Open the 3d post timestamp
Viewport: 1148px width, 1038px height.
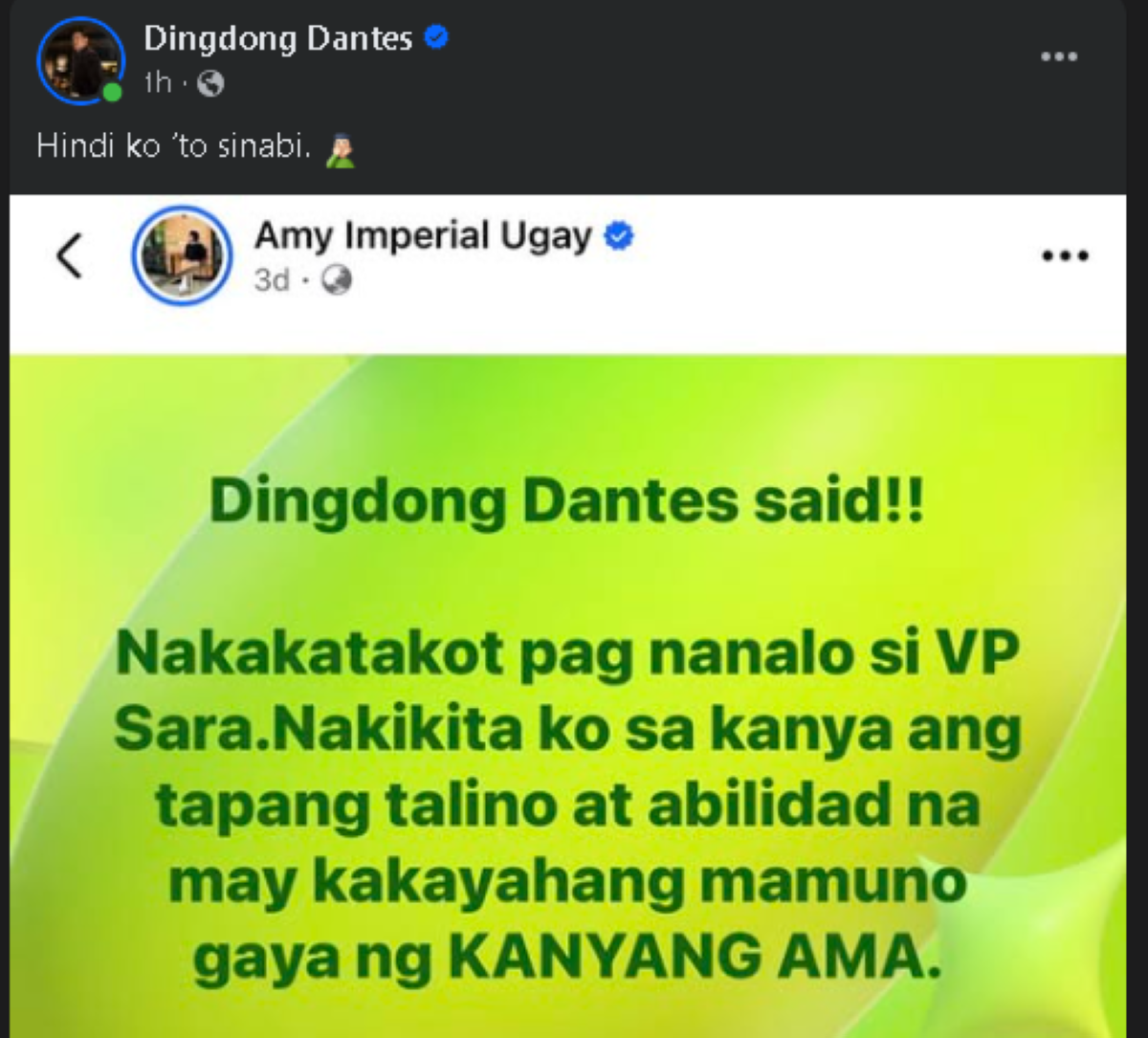[272, 282]
